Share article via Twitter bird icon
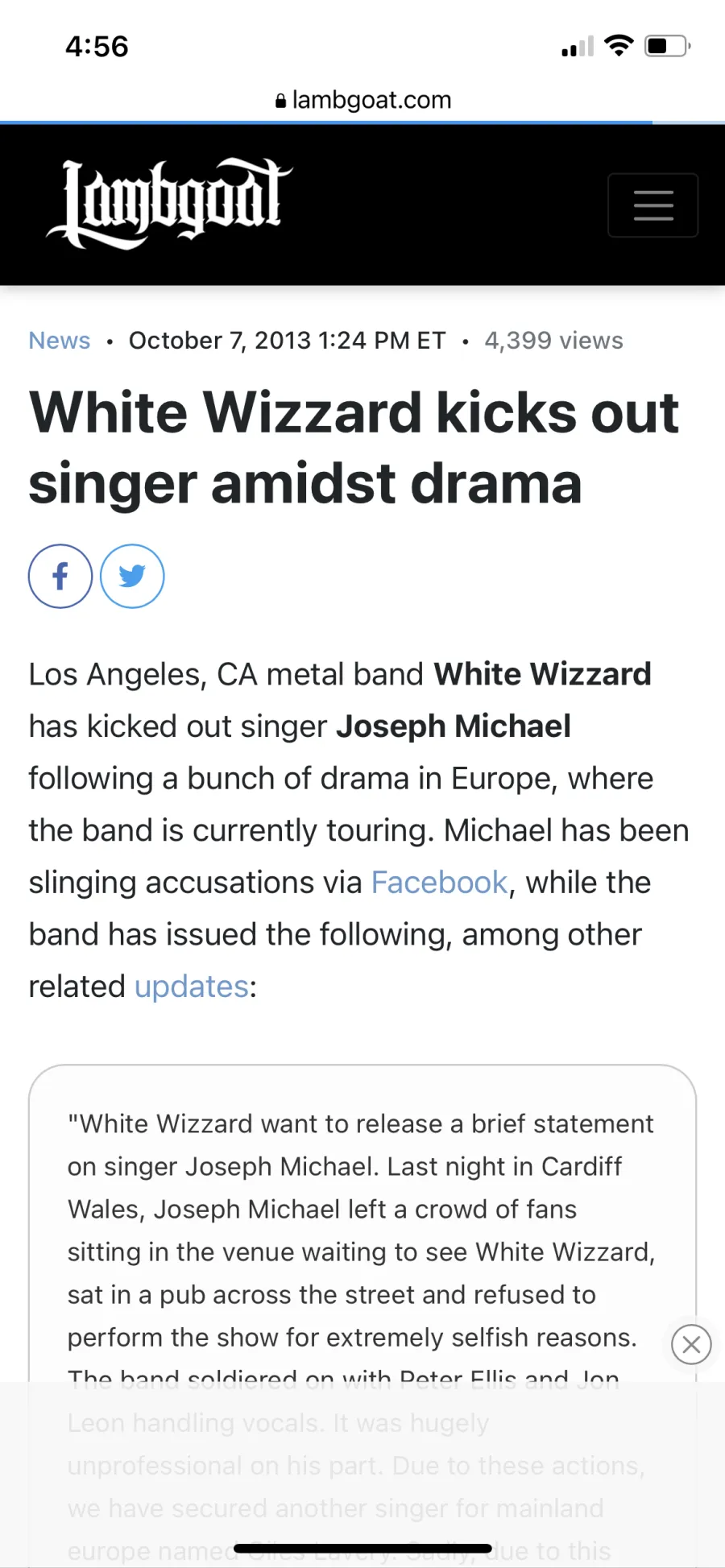This screenshot has height=1568, width=725. pyautogui.click(x=132, y=576)
